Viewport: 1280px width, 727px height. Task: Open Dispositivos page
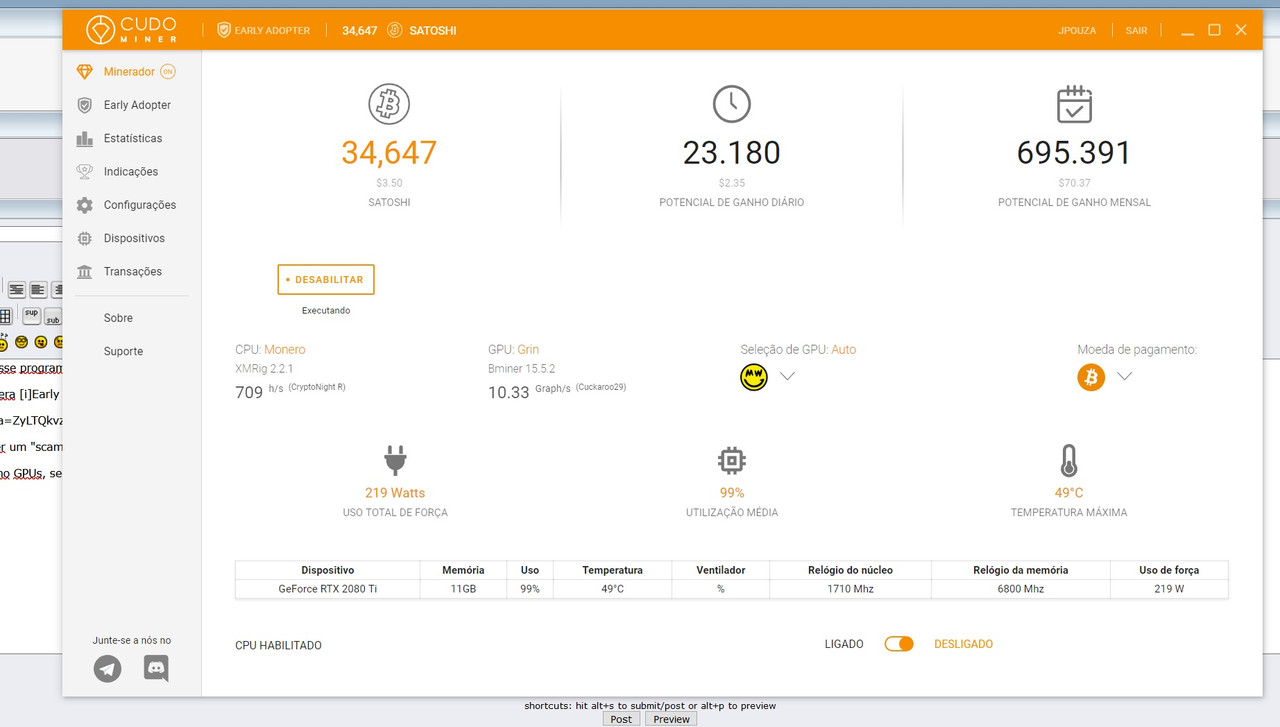[134, 238]
